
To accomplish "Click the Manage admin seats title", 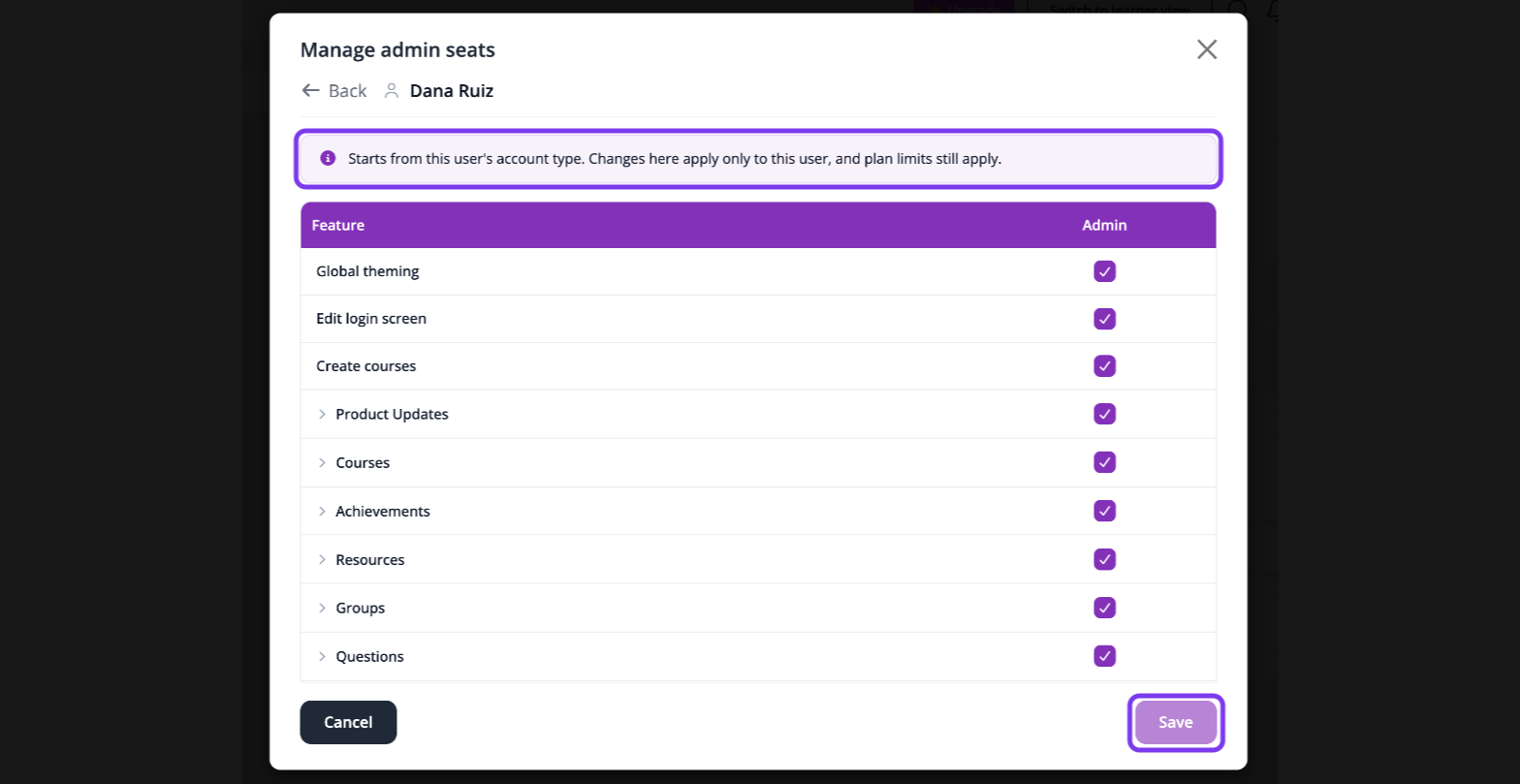I will coord(397,50).
